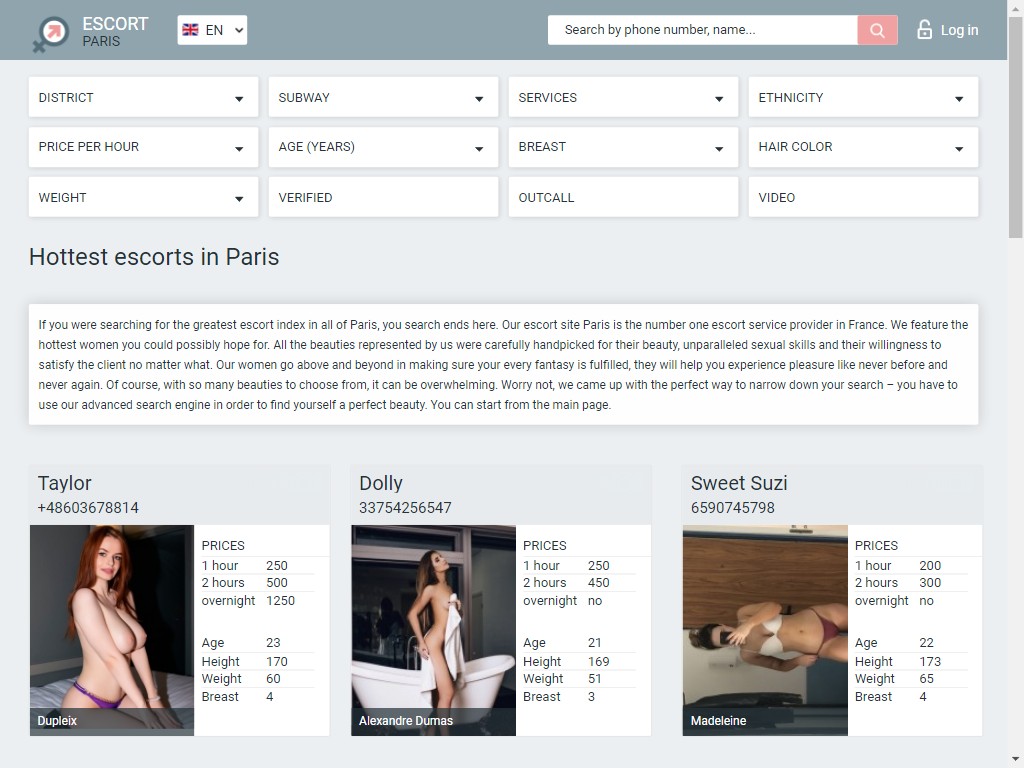Click the search by phone number field
This screenshot has height=768, width=1024.
tap(703, 30)
